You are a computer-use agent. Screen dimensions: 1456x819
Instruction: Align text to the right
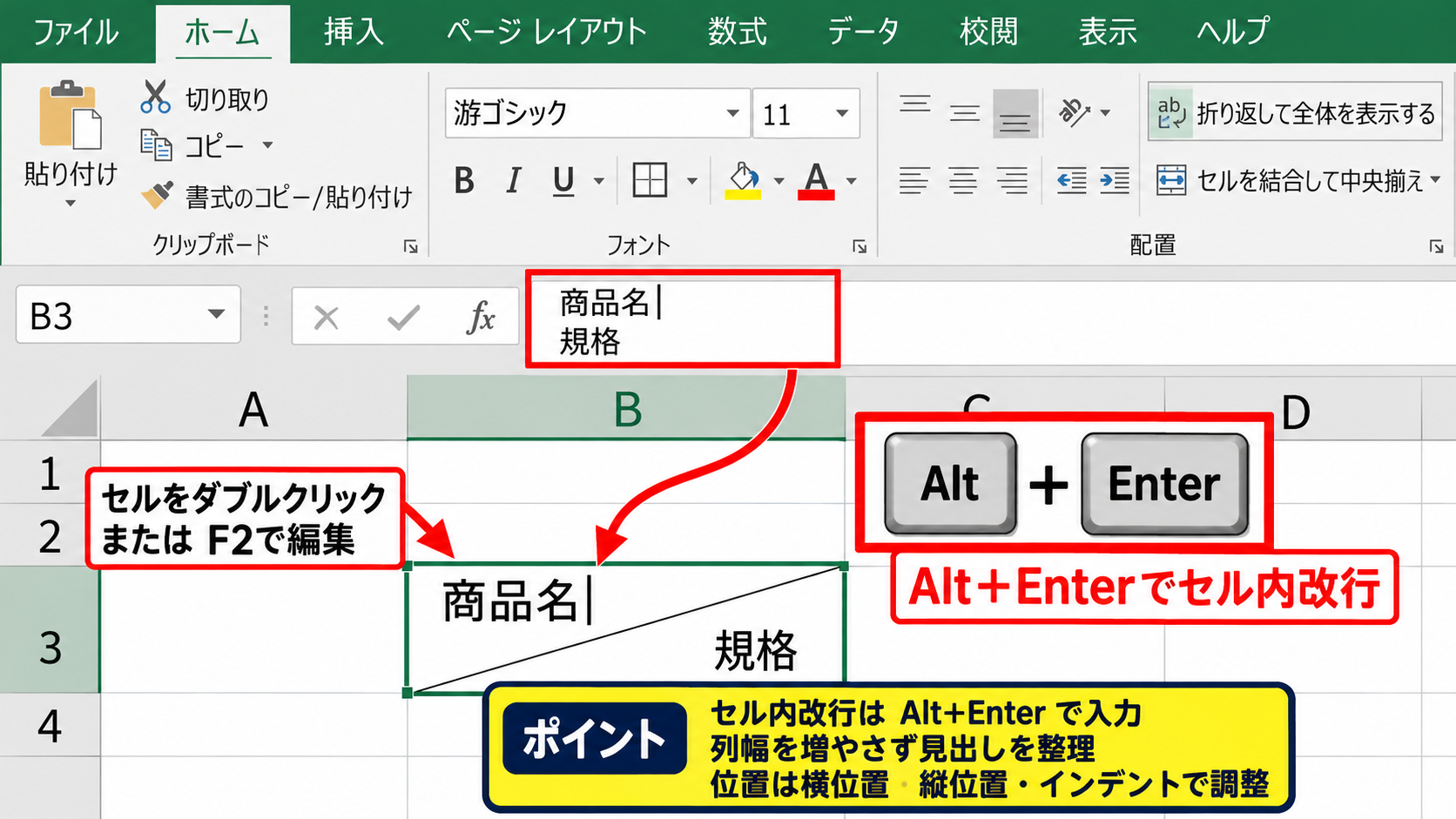point(1012,181)
